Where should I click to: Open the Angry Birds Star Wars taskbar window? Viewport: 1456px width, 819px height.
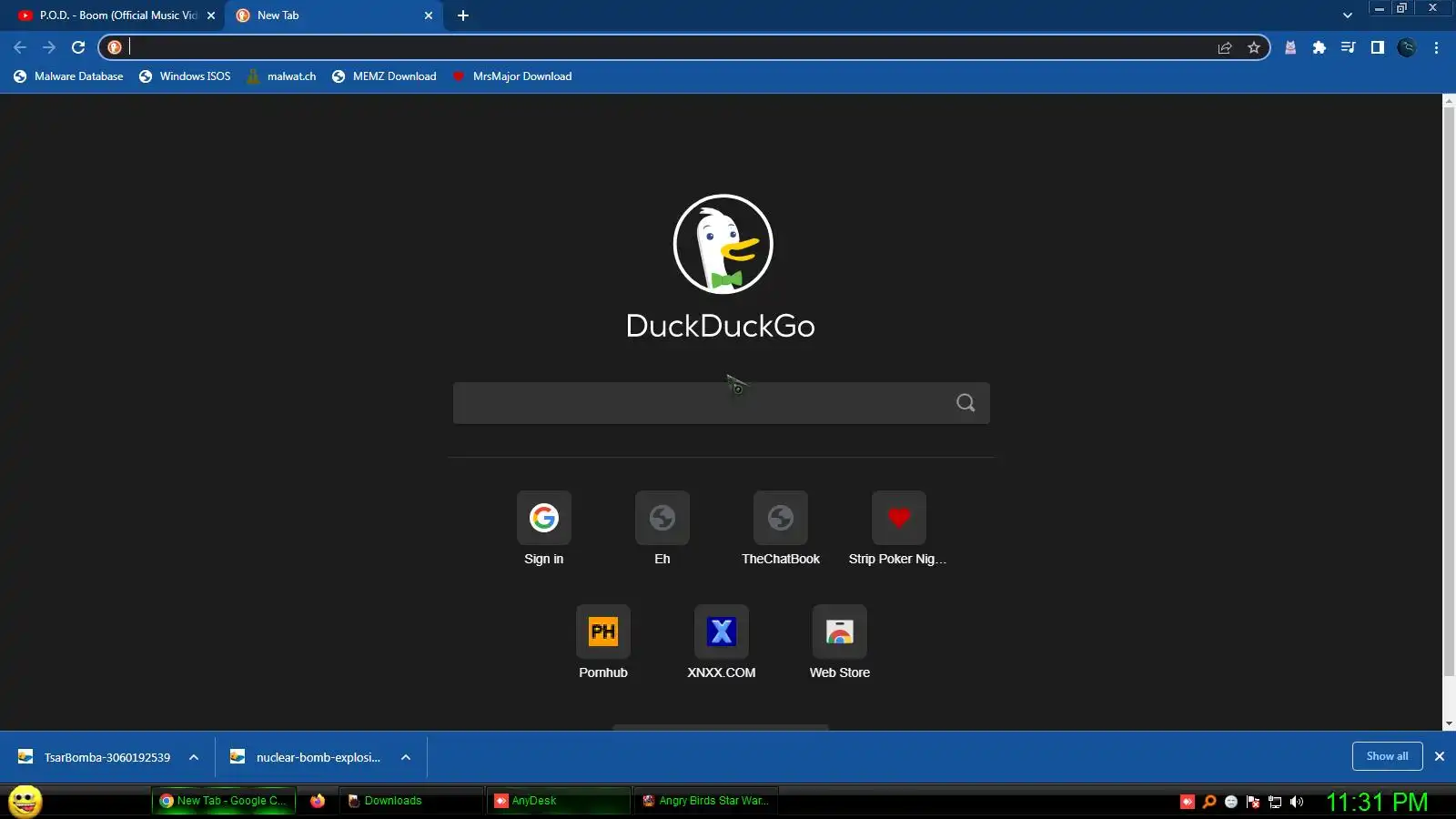coord(706,801)
